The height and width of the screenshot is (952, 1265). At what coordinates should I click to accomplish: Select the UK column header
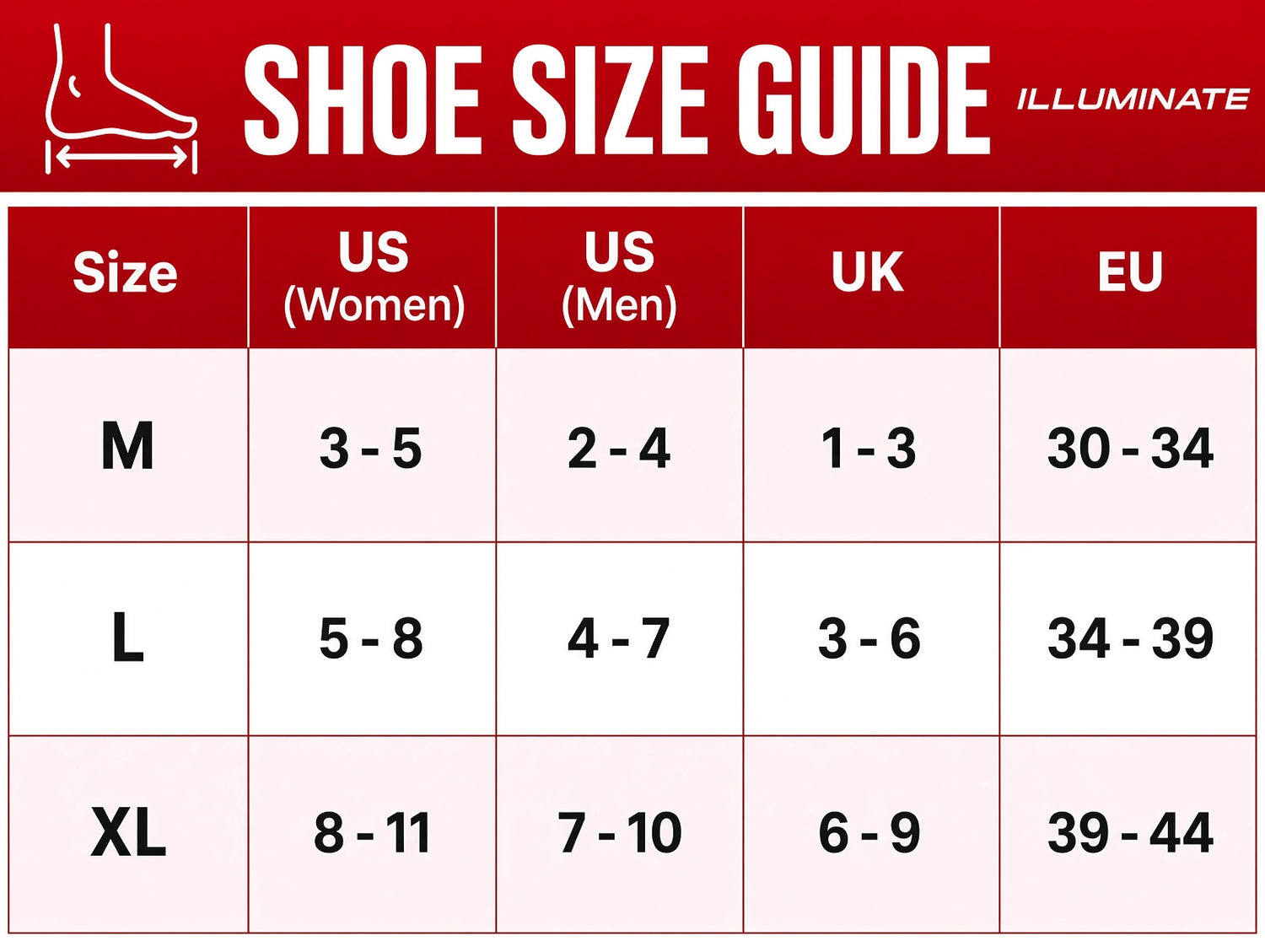coord(871,277)
